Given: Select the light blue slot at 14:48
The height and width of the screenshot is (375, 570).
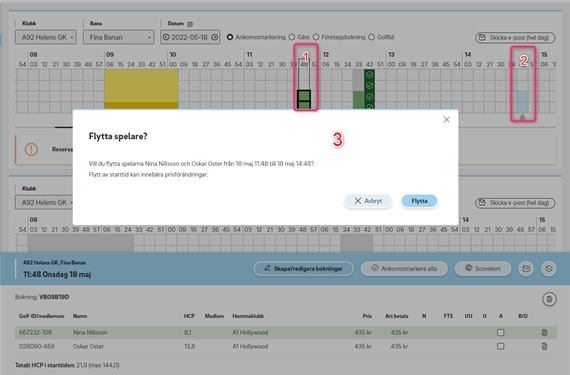Looking at the screenshot, I should 522,102.
